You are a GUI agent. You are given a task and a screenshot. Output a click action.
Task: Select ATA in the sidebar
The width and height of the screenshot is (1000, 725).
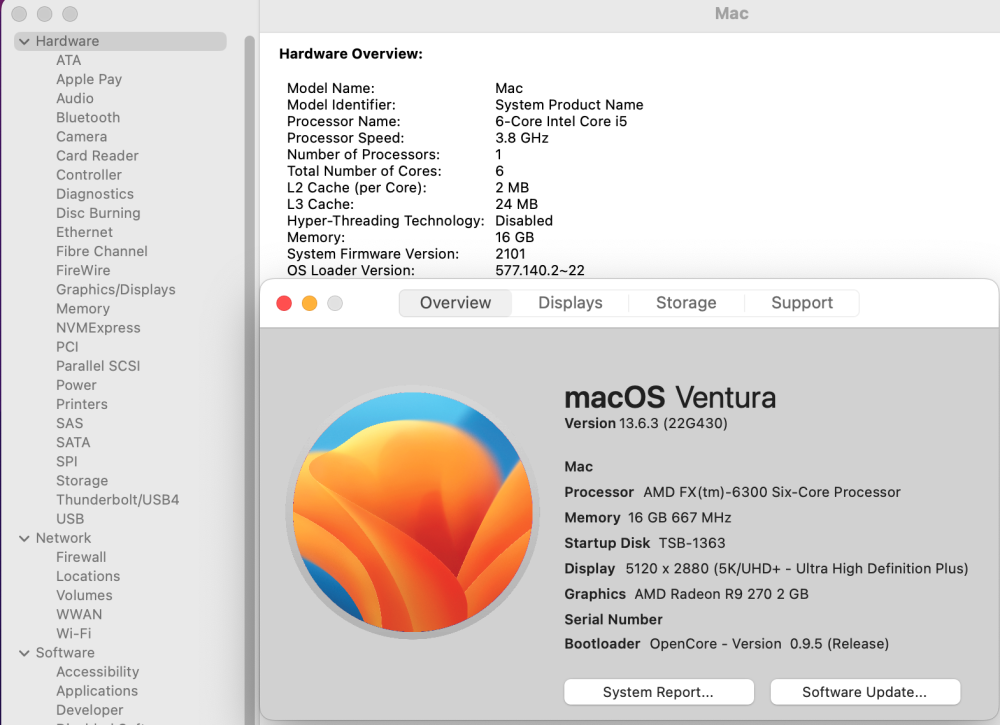coord(68,61)
